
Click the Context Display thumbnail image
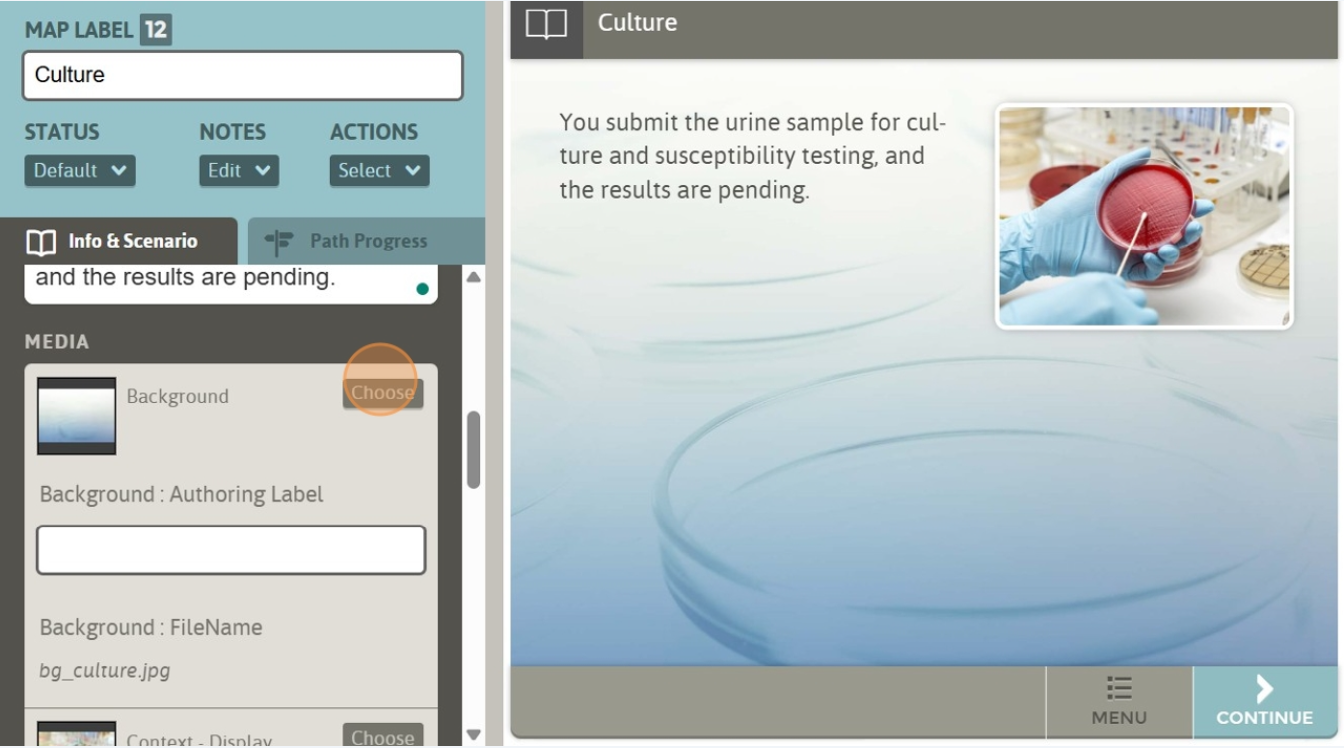point(77,734)
